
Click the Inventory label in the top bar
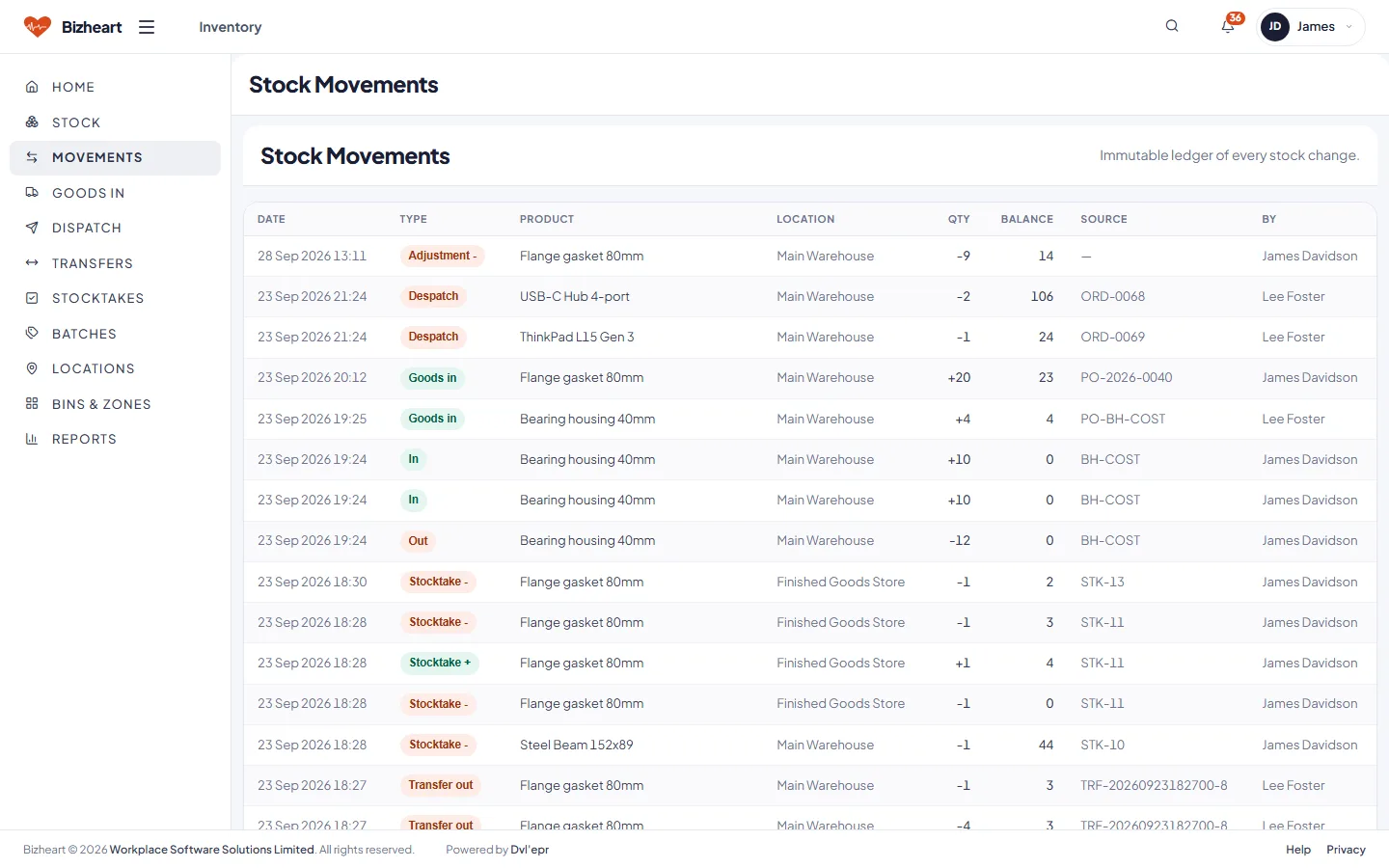tap(231, 27)
